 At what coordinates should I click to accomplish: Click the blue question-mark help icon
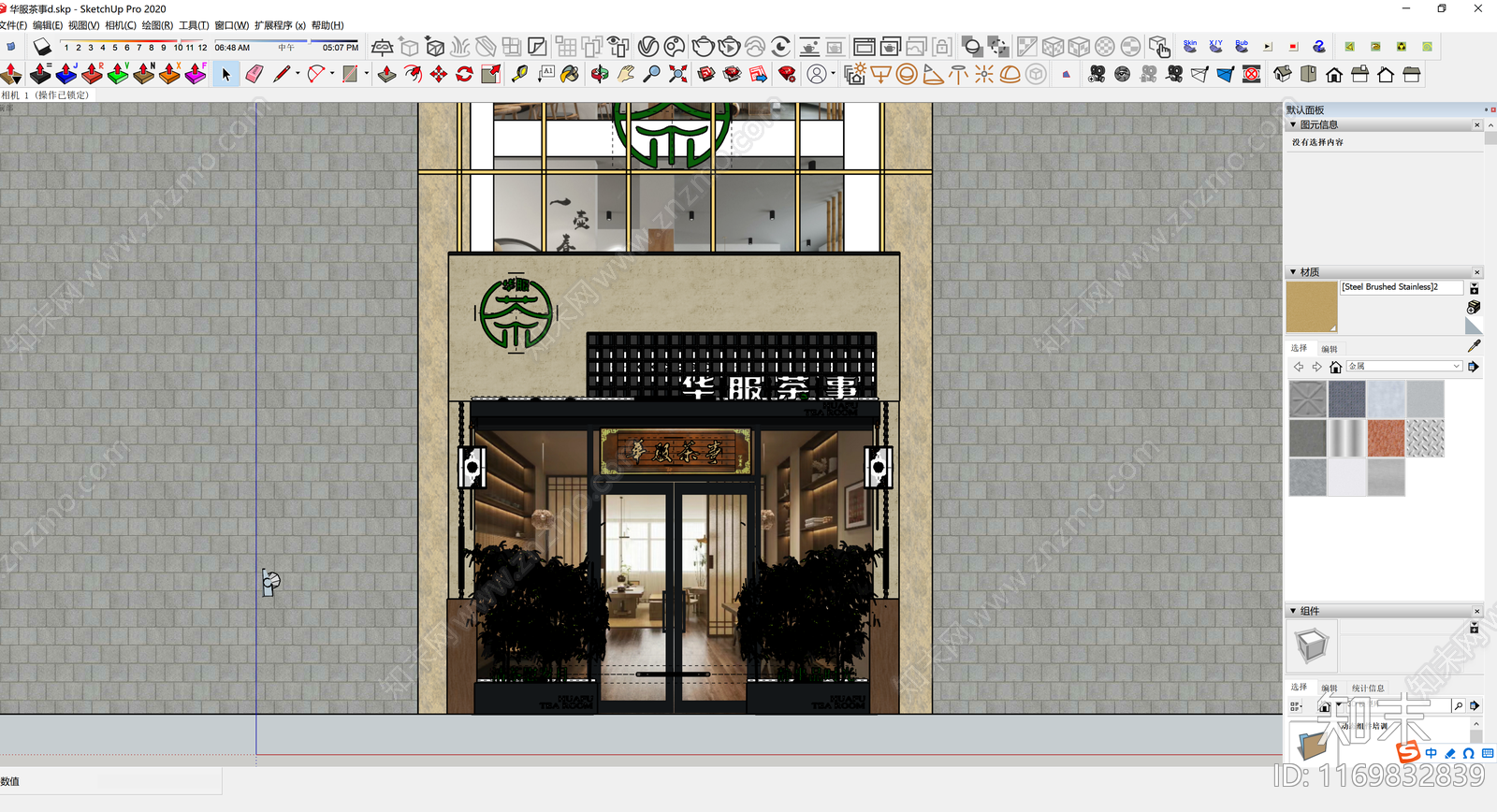(1319, 46)
